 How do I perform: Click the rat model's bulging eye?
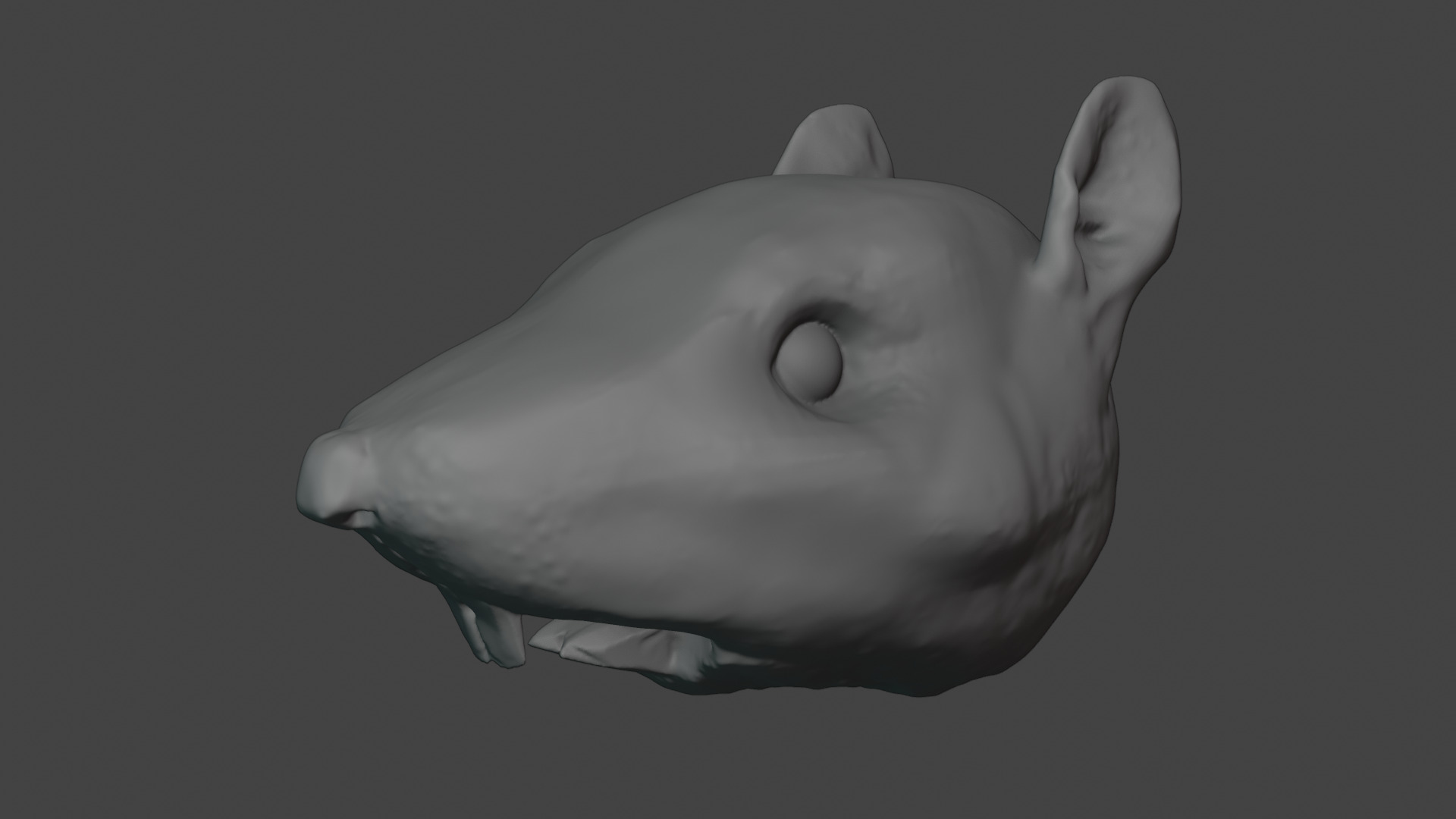click(808, 362)
